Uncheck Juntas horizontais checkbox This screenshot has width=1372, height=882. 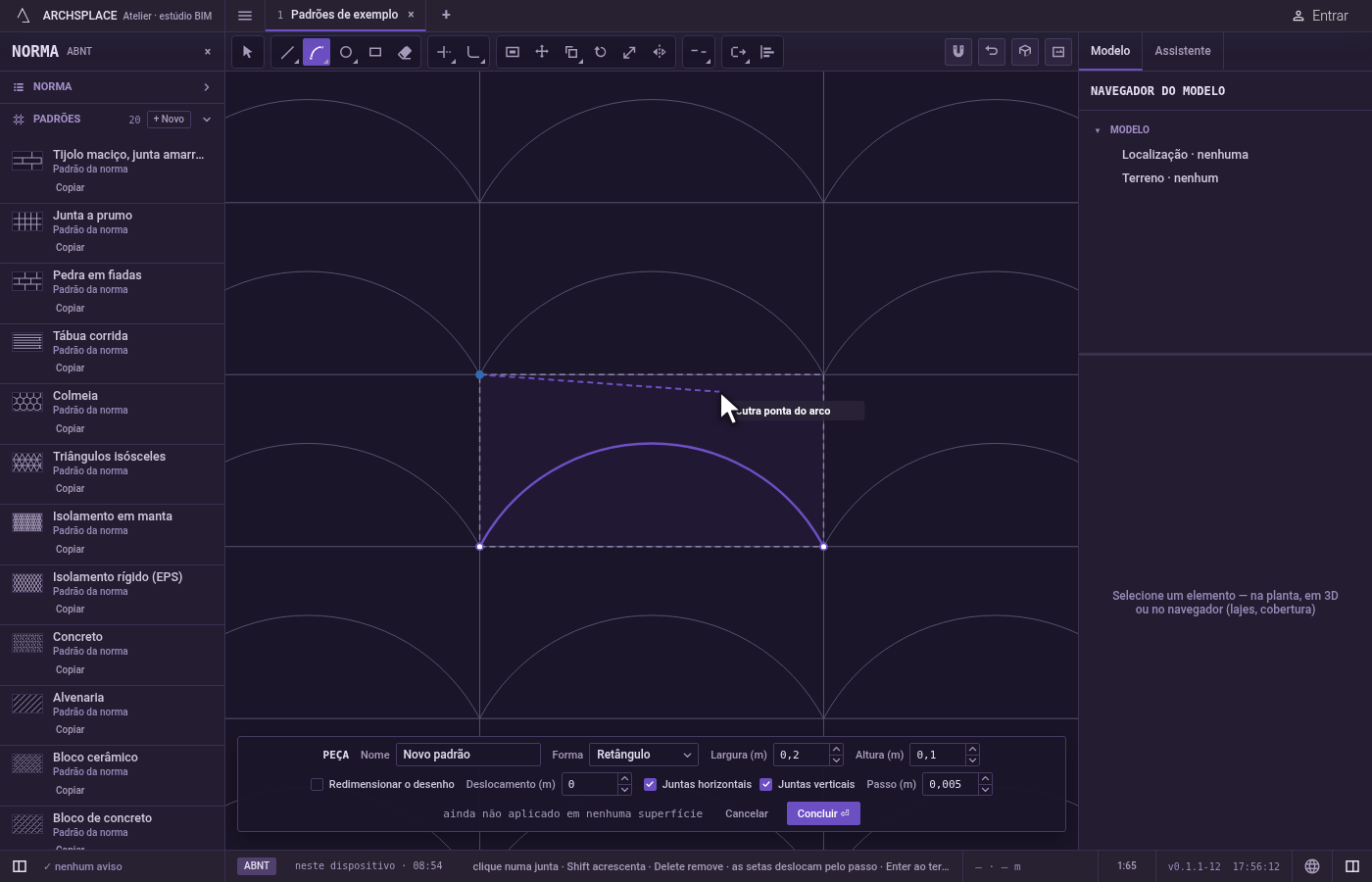point(650,784)
